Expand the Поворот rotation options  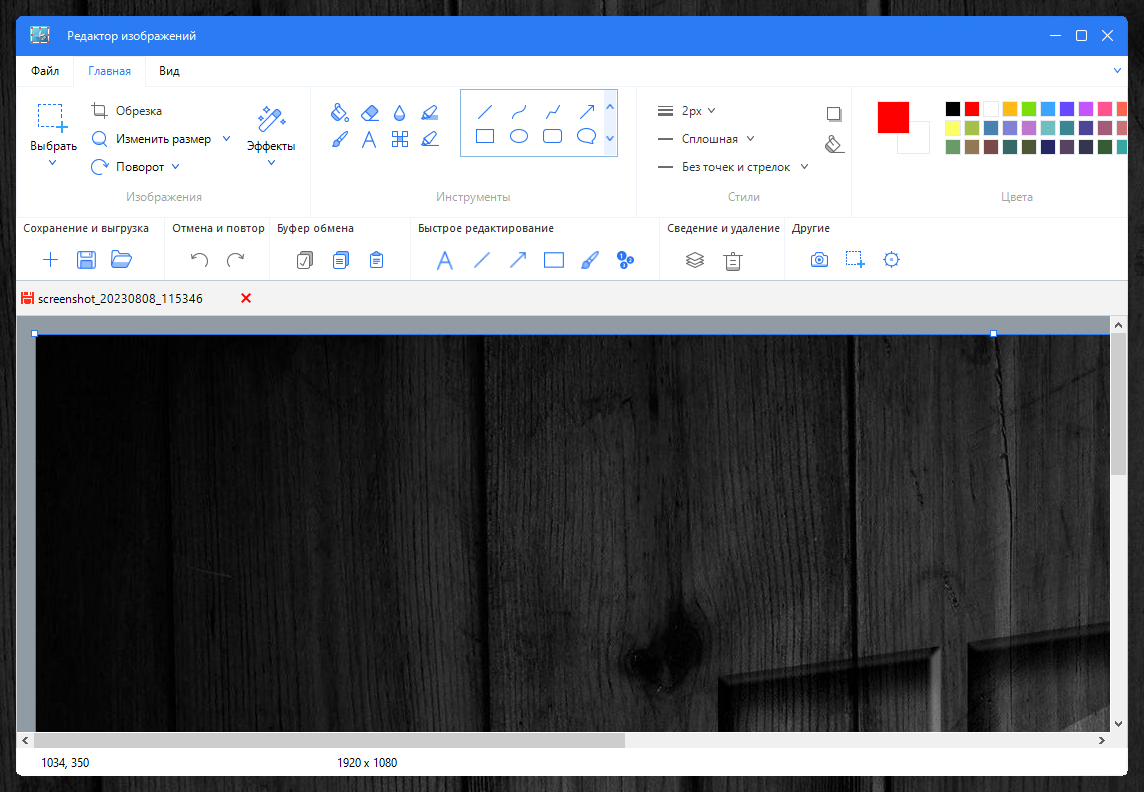pyautogui.click(x=175, y=167)
